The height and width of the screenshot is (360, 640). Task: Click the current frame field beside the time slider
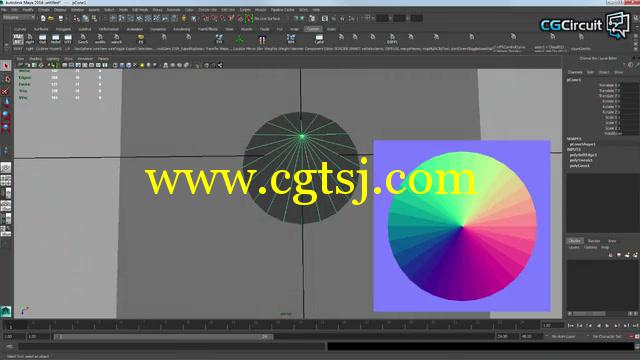pos(552,325)
